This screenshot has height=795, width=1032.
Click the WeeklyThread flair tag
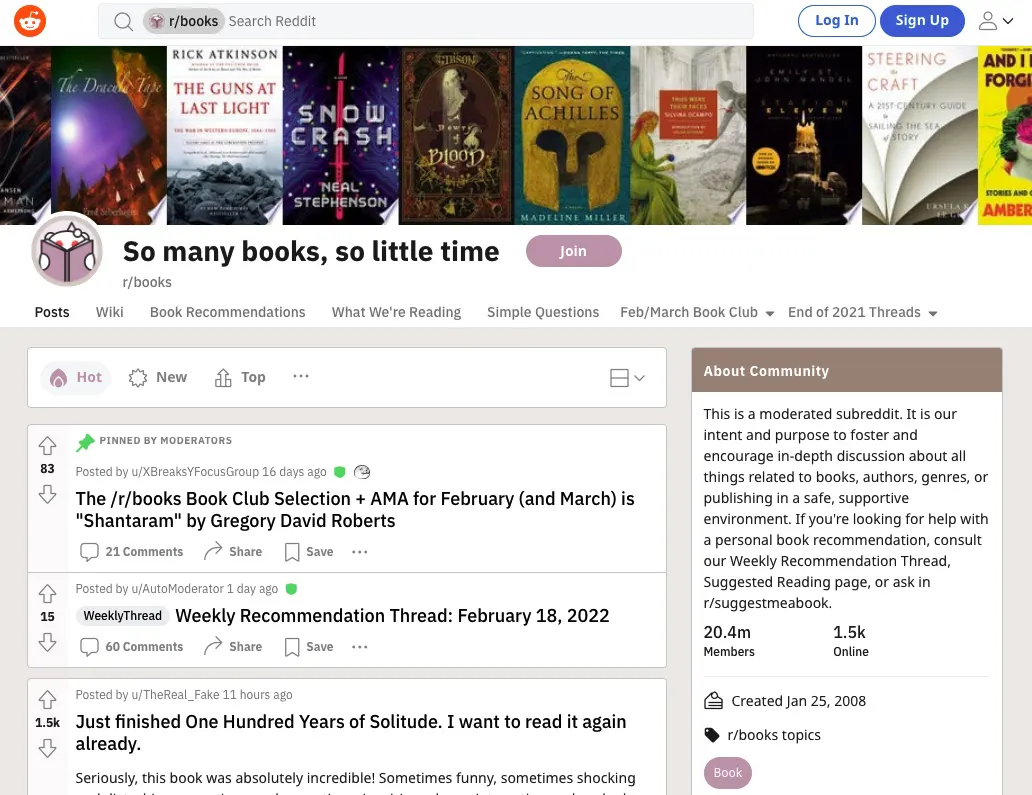(122, 616)
